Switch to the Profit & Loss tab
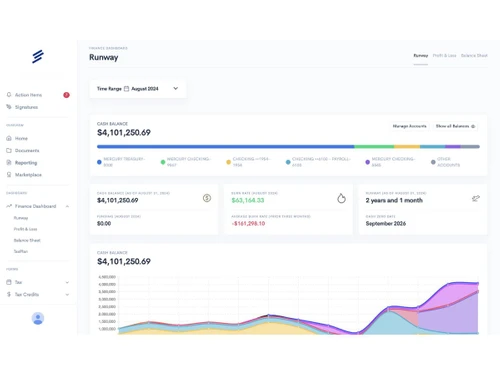Viewport: 500px width, 375px height. [x=444, y=55]
